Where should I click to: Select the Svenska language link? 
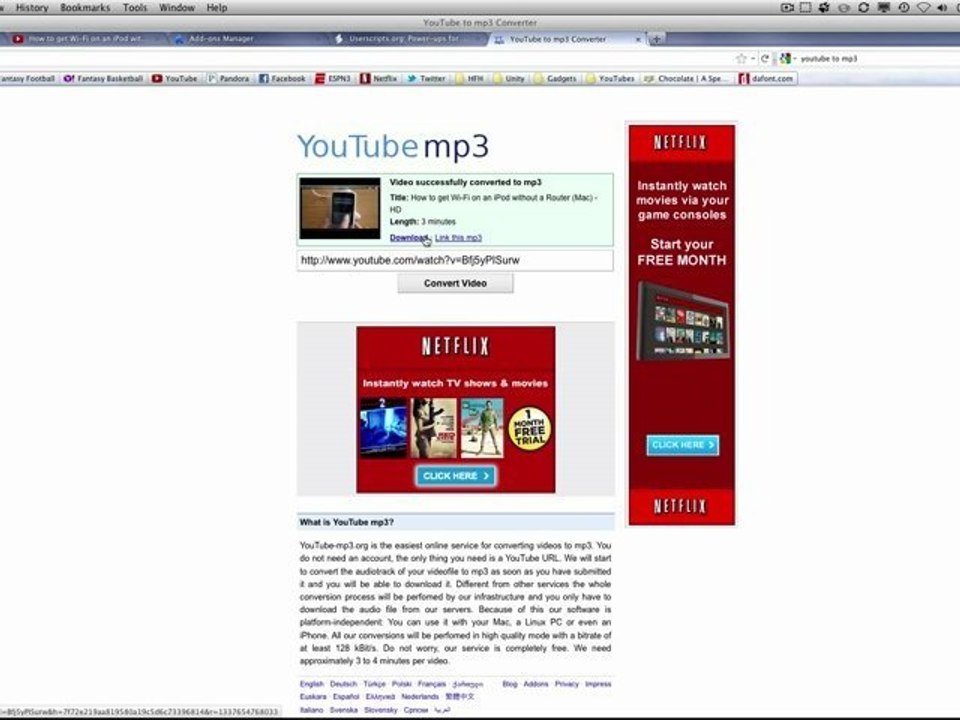pyautogui.click(x=343, y=710)
